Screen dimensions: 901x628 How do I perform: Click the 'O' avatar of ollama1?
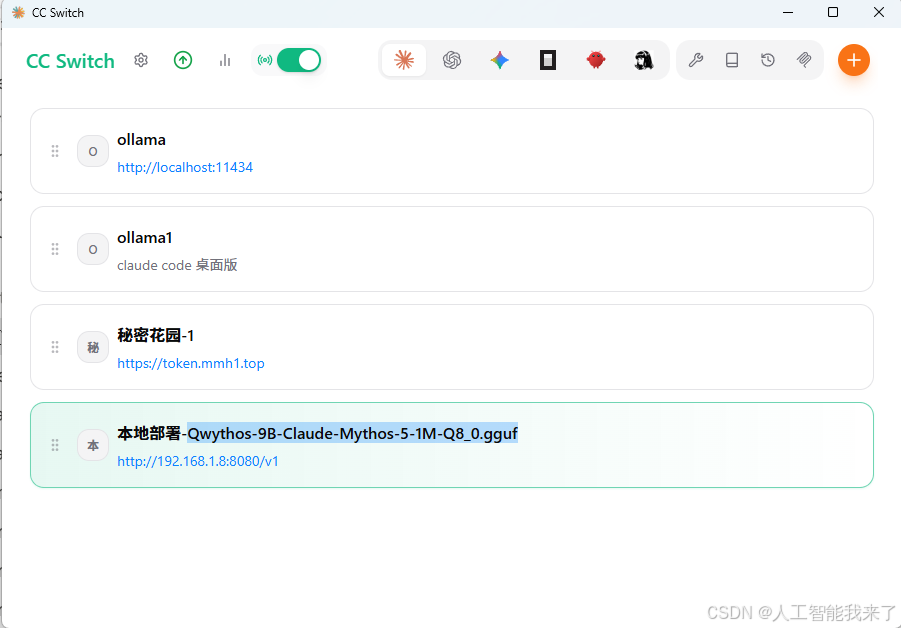coord(93,249)
